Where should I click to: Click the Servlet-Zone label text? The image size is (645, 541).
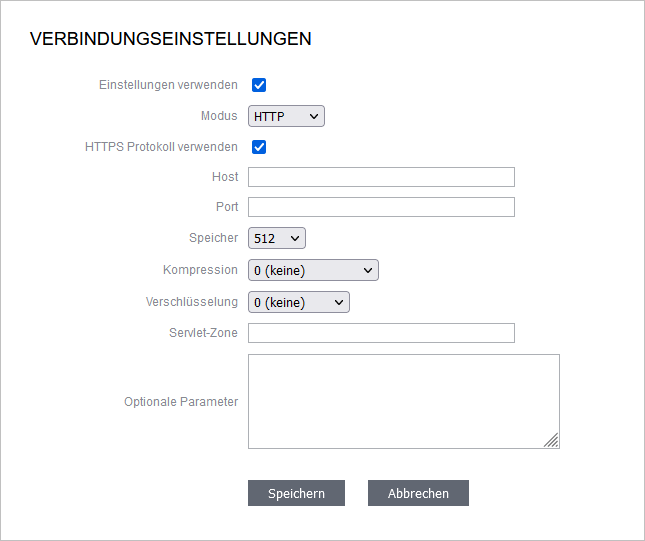click(203, 332)
